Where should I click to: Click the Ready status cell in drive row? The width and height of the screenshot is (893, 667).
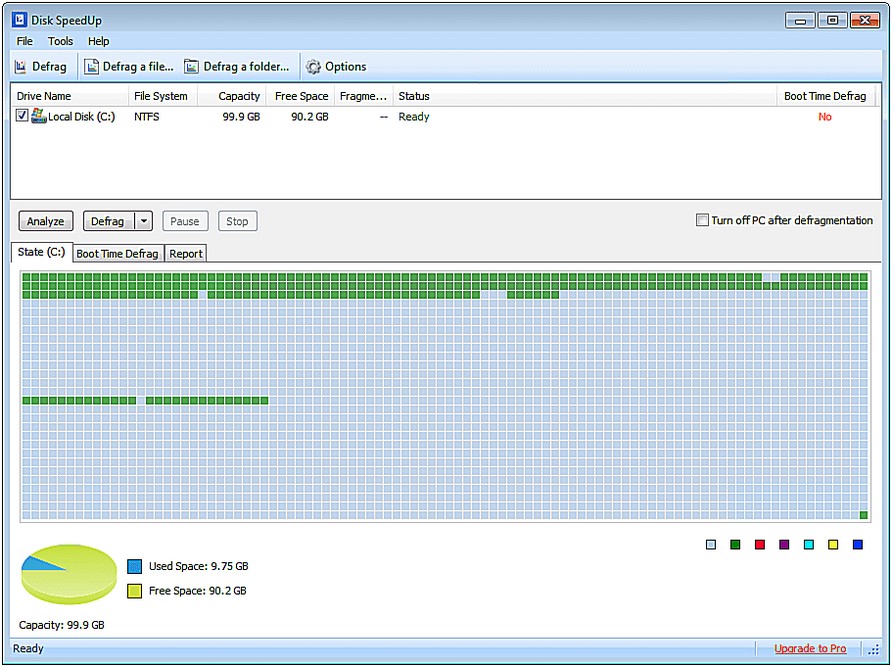(x=414, y=117)
